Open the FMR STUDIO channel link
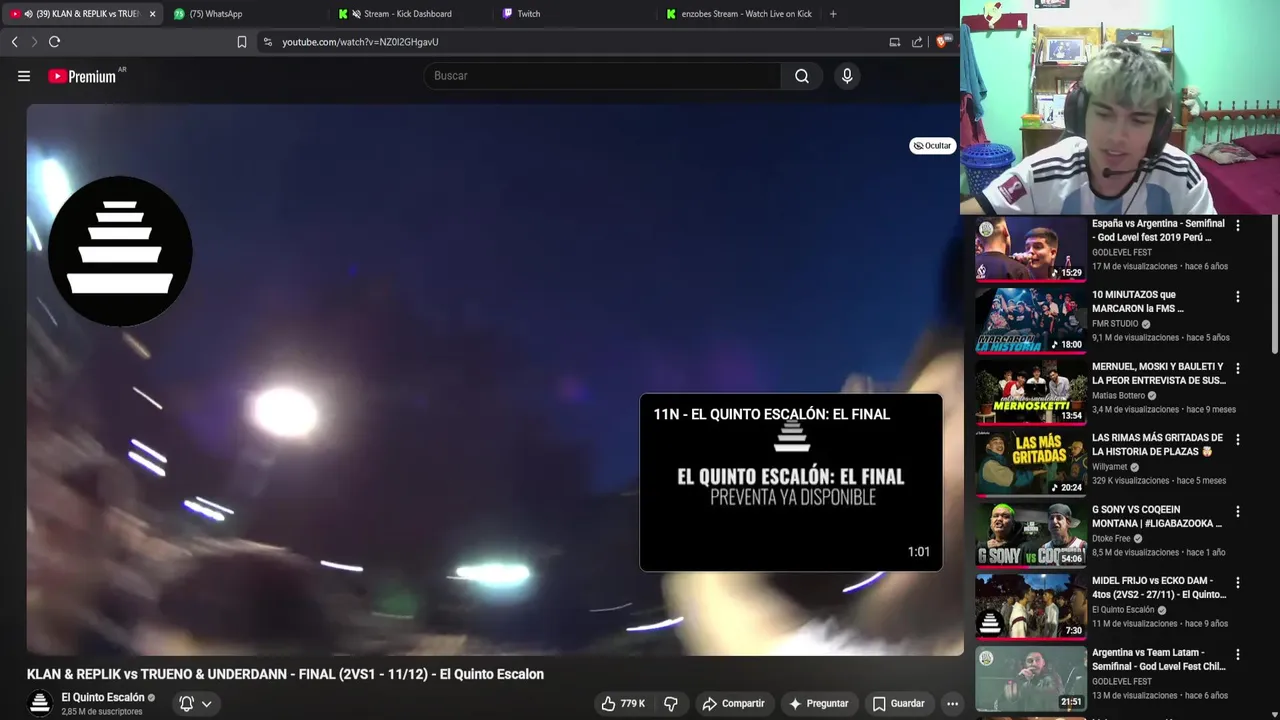This screenshot has height=720, width=1280. click(x=1115, y=324)
